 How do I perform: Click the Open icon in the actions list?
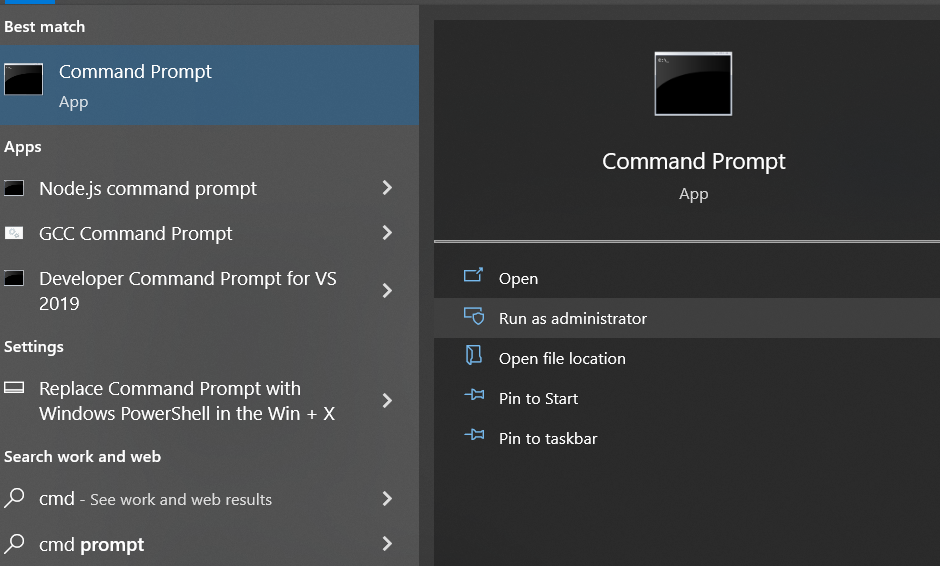pos(474,276)
